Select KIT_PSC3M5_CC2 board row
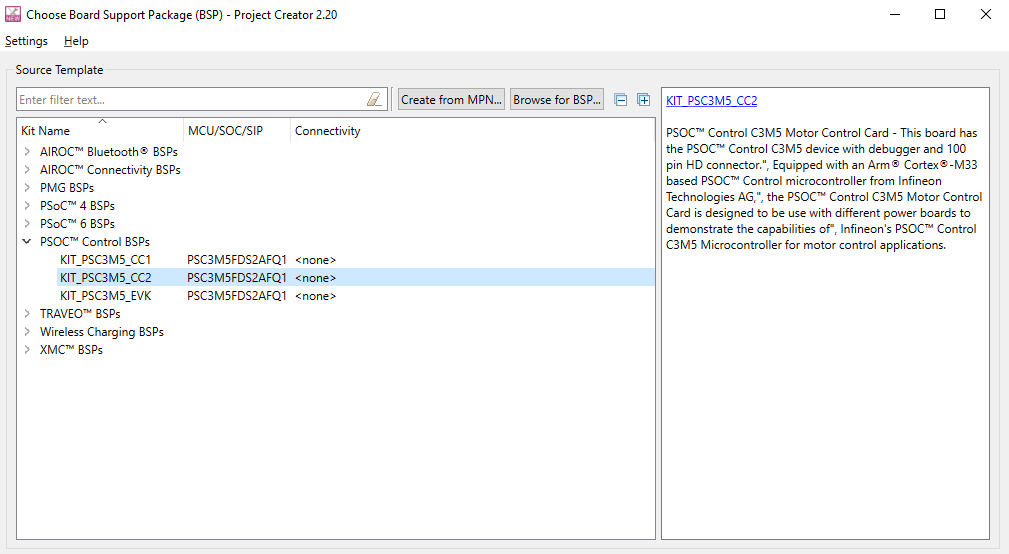The image size is (1009, 554). pyautogui.click(x=356, y=278)
